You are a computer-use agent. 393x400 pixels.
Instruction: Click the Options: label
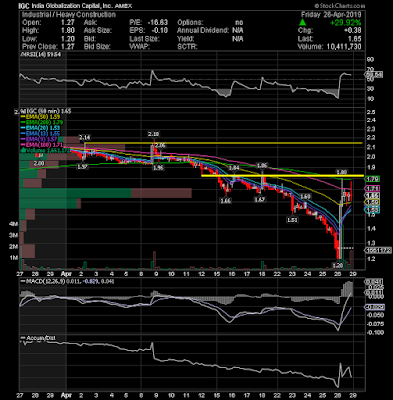click(x=190, y=23)
